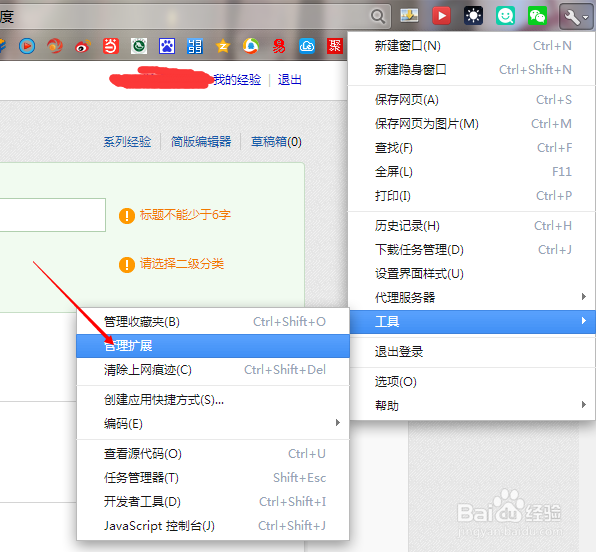
Task: Click the 退出 logout link
Action: 289,79
